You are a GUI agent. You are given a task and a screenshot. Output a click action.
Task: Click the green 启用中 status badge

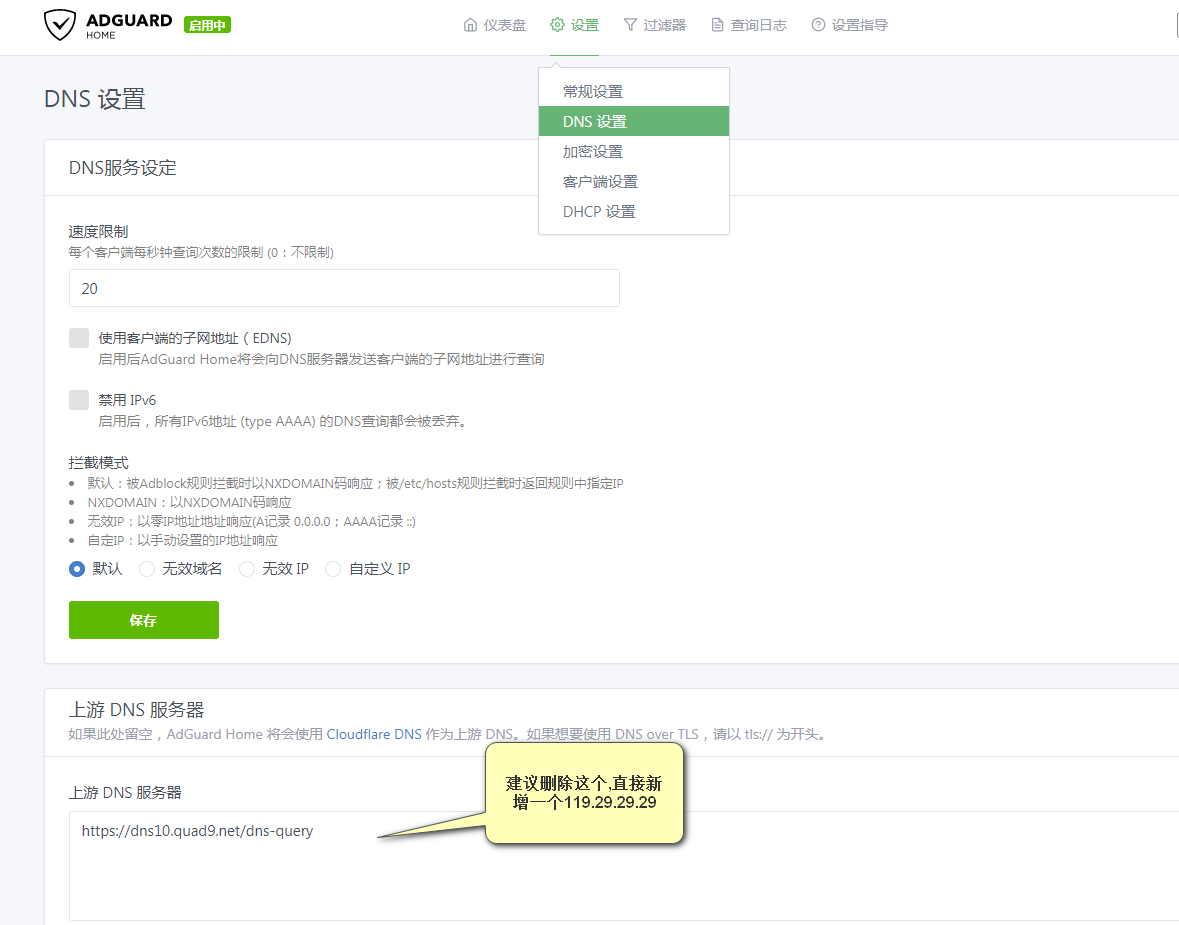coord(207,25)
